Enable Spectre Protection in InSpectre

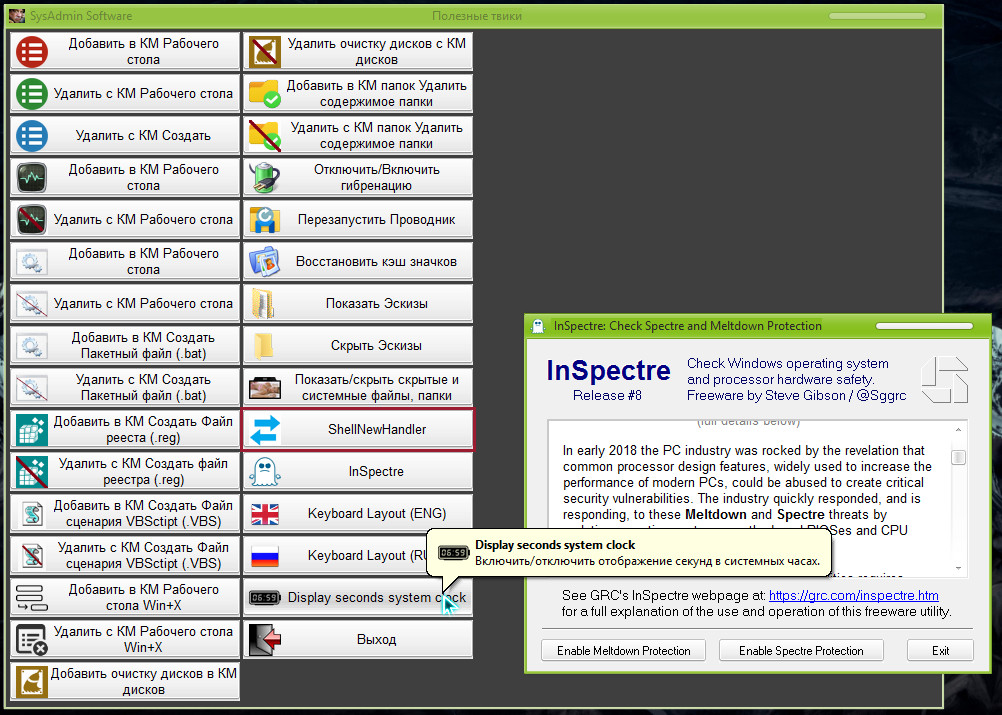[801, 650]
